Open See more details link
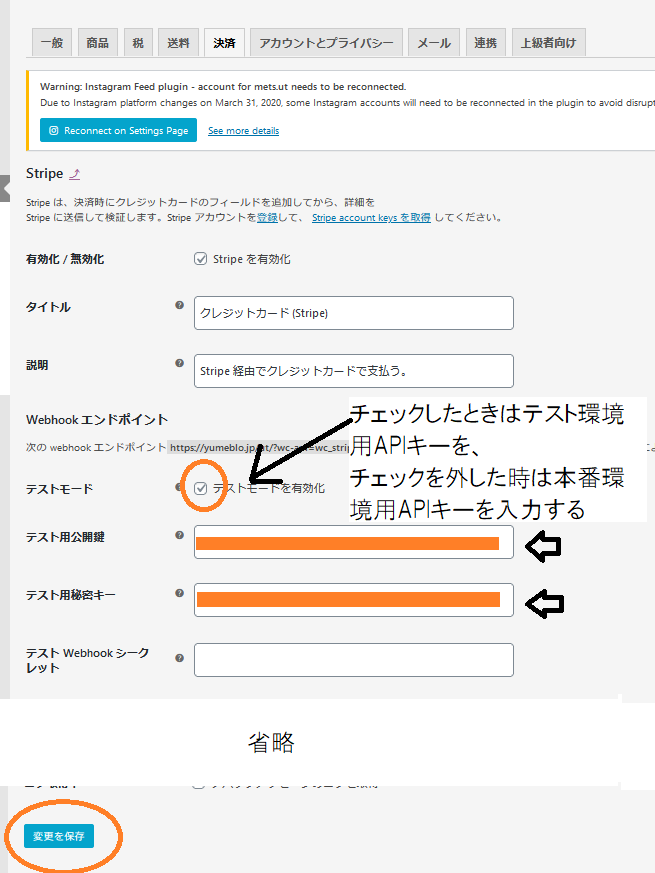 pyautogui.click(x=243, y=131)
